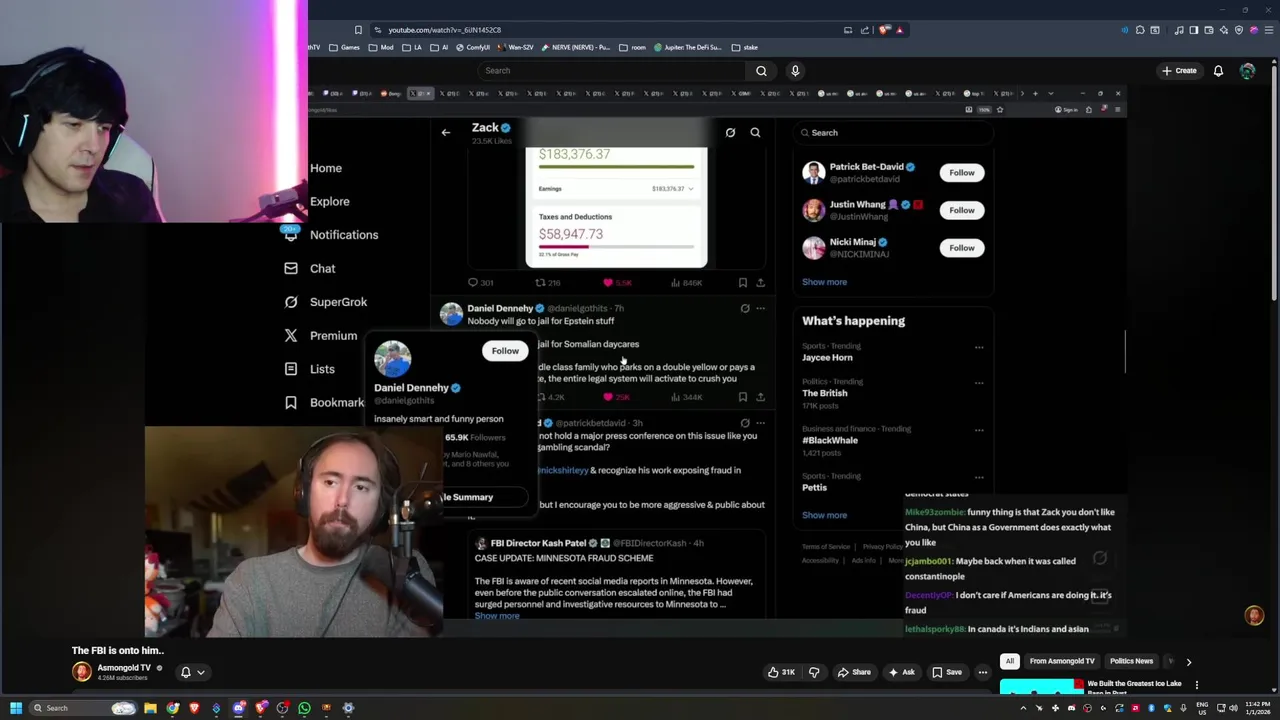Open the Lists icon in the X sidebar
Image resolution: width=1280 pixels, height=720 pixels.
tap(291, 369)
